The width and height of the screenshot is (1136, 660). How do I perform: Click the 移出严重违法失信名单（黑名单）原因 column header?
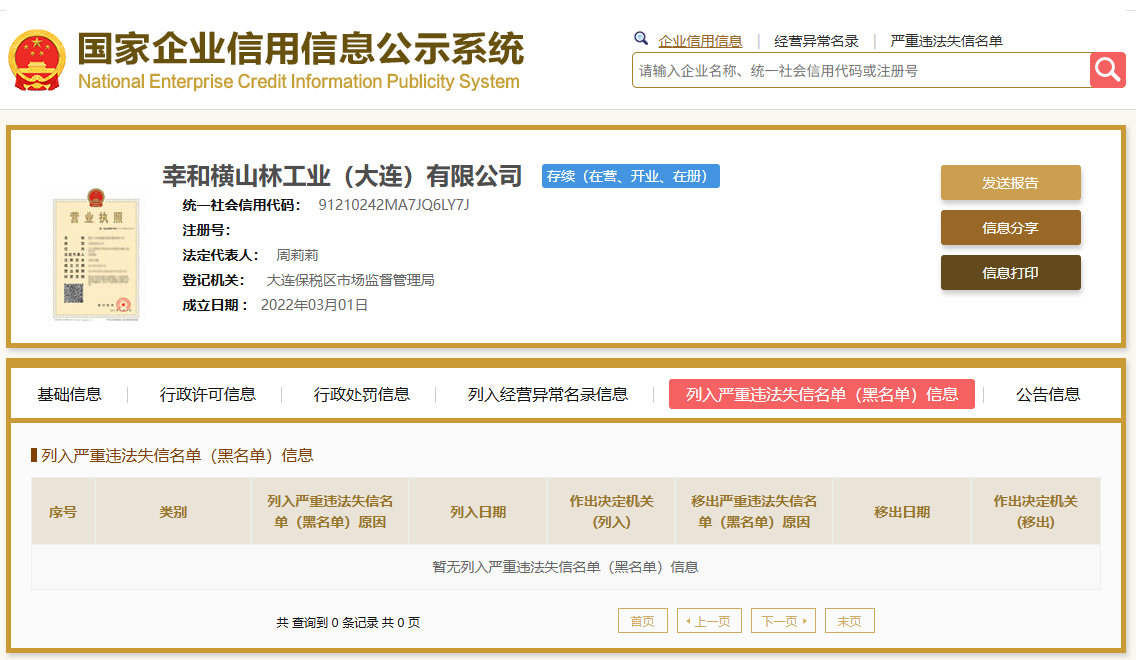click(754, 511)
